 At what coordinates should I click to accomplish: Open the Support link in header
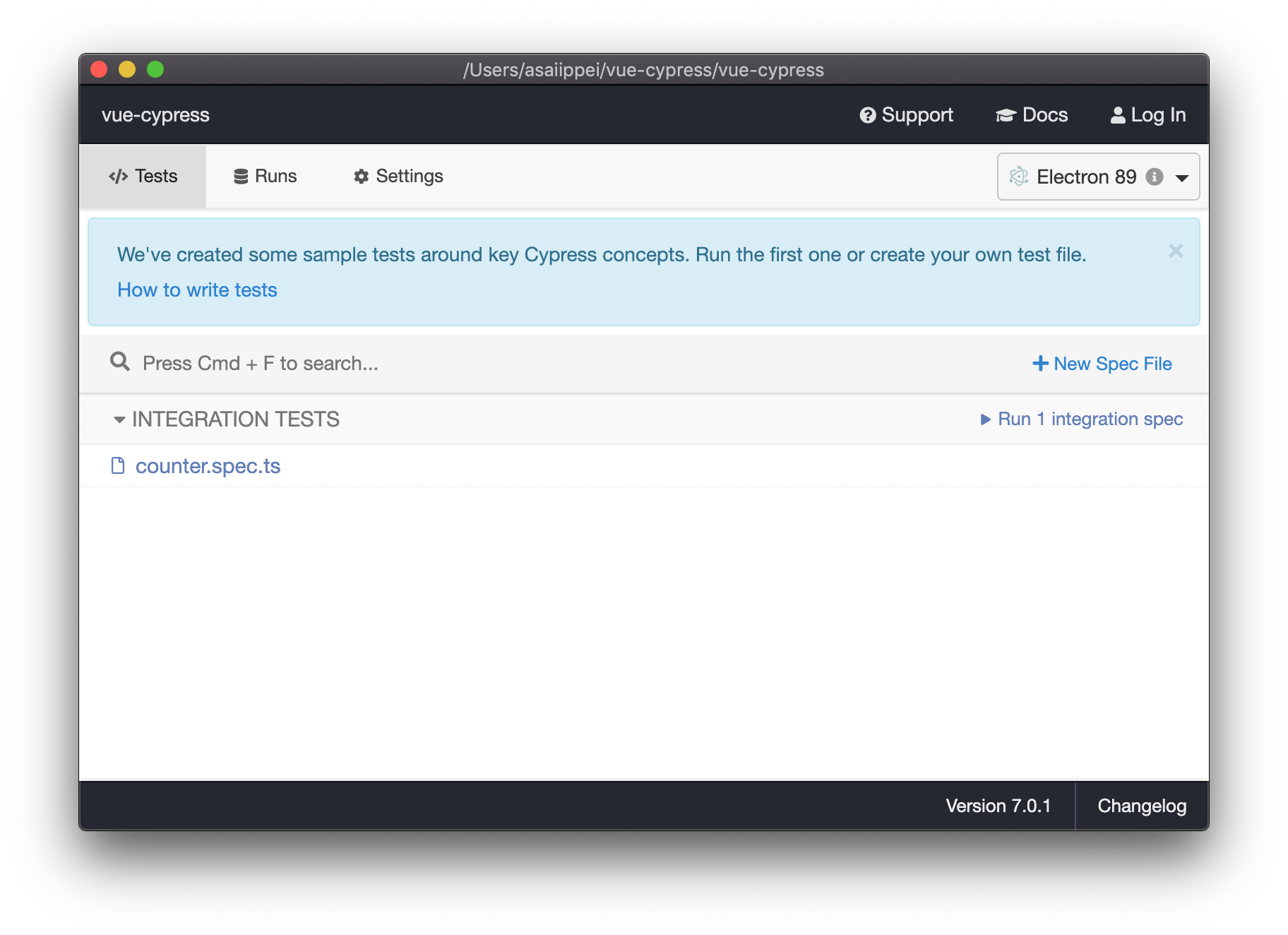(906, 115)
